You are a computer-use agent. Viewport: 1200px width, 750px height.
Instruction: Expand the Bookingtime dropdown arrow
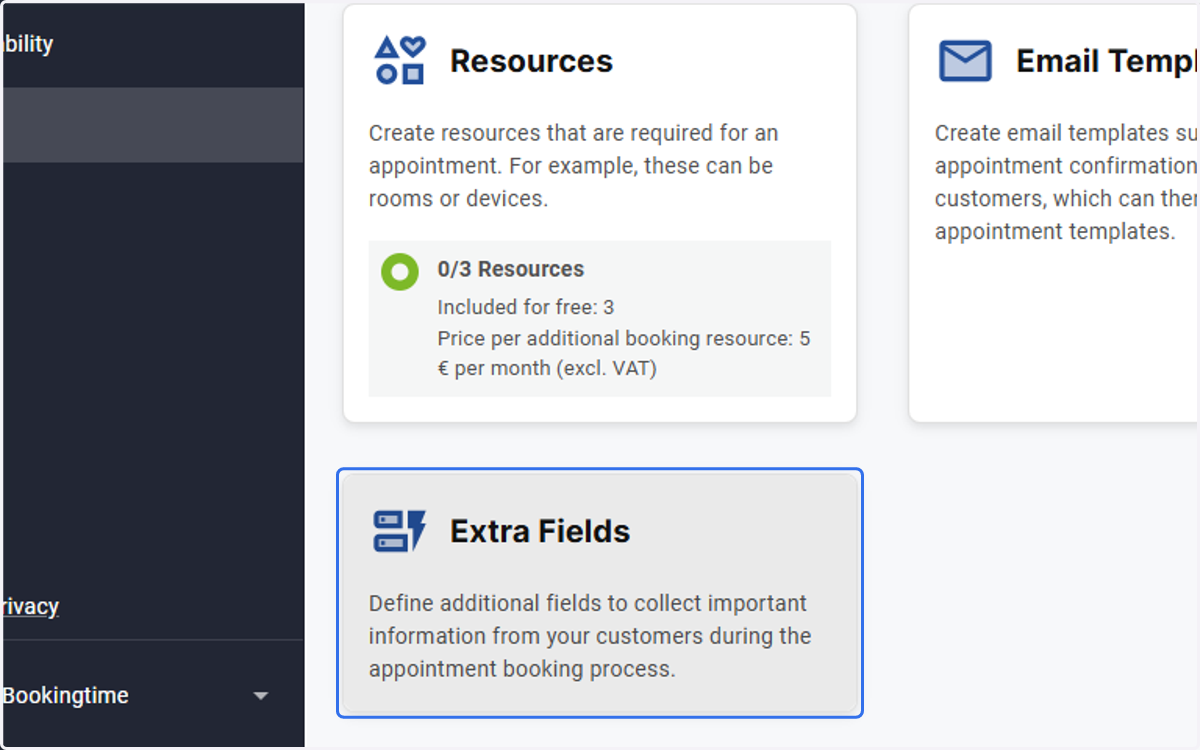[x=261, y=696]
